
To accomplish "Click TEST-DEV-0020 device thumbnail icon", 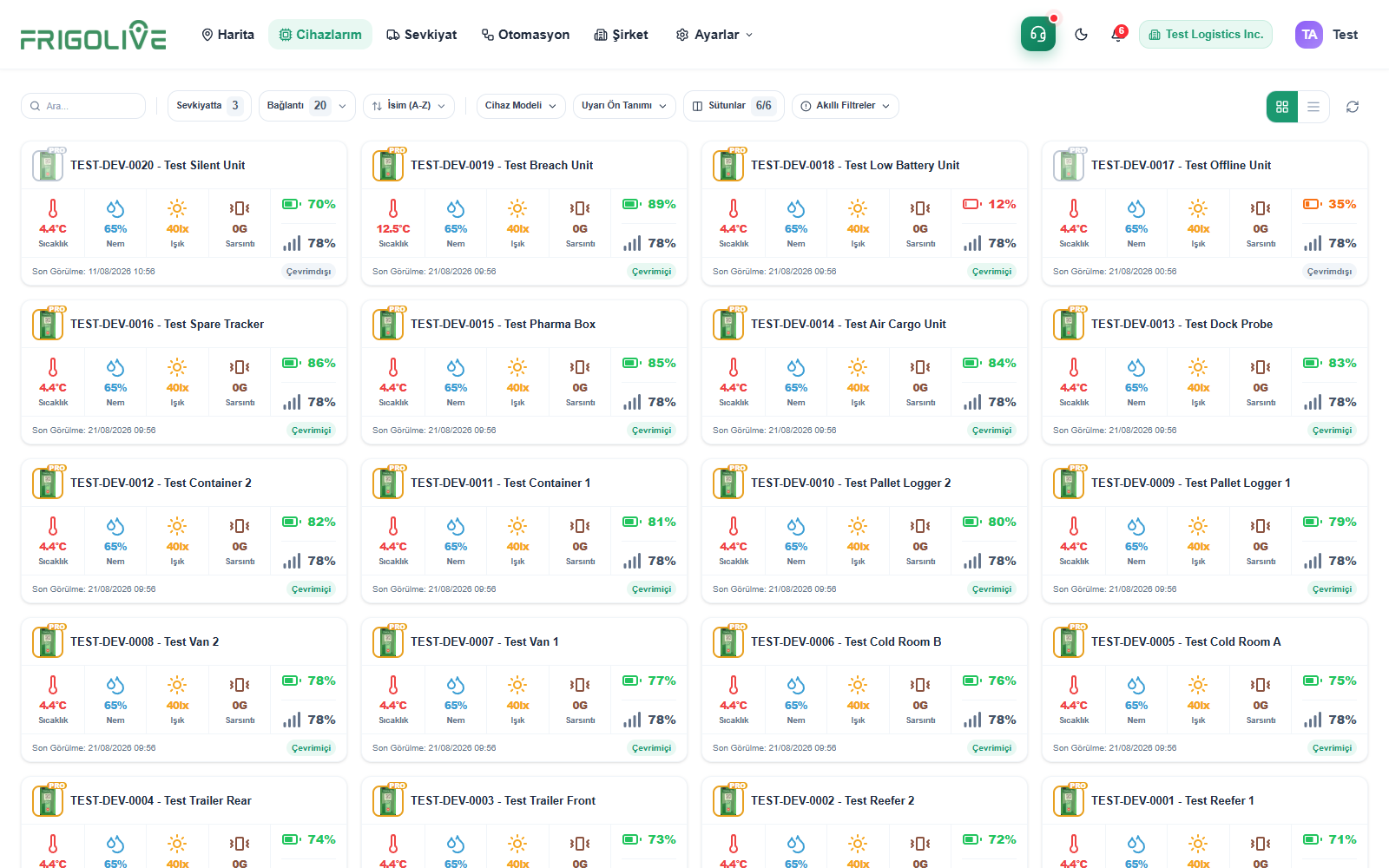I will click(x=48, y=165).
